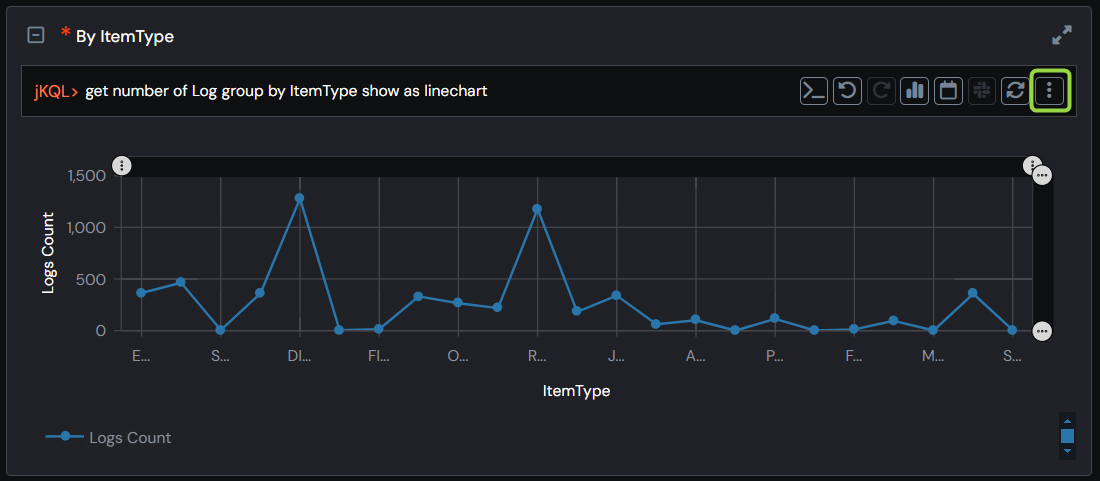Toggle the Logs Count legend series

pyautogui.click(x=109, y=438)
